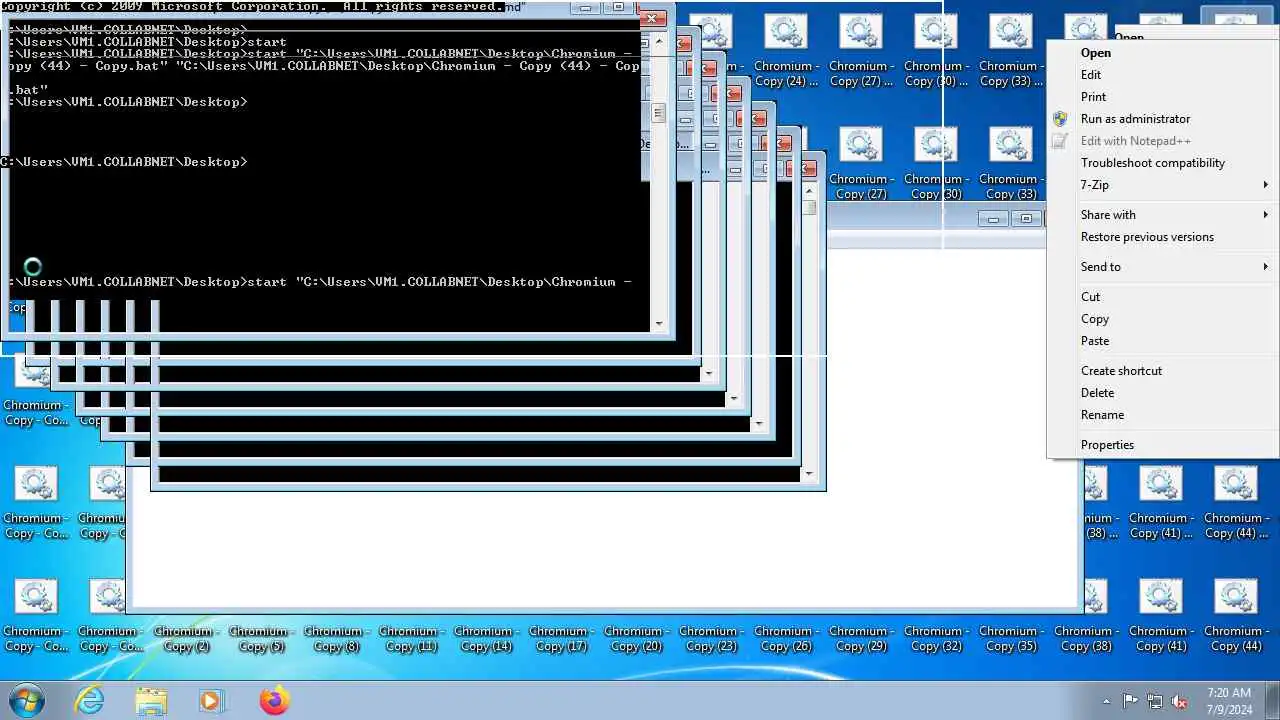Choose Cut in the context menu
This screenshot has width=1280, height=720.
1162,297
